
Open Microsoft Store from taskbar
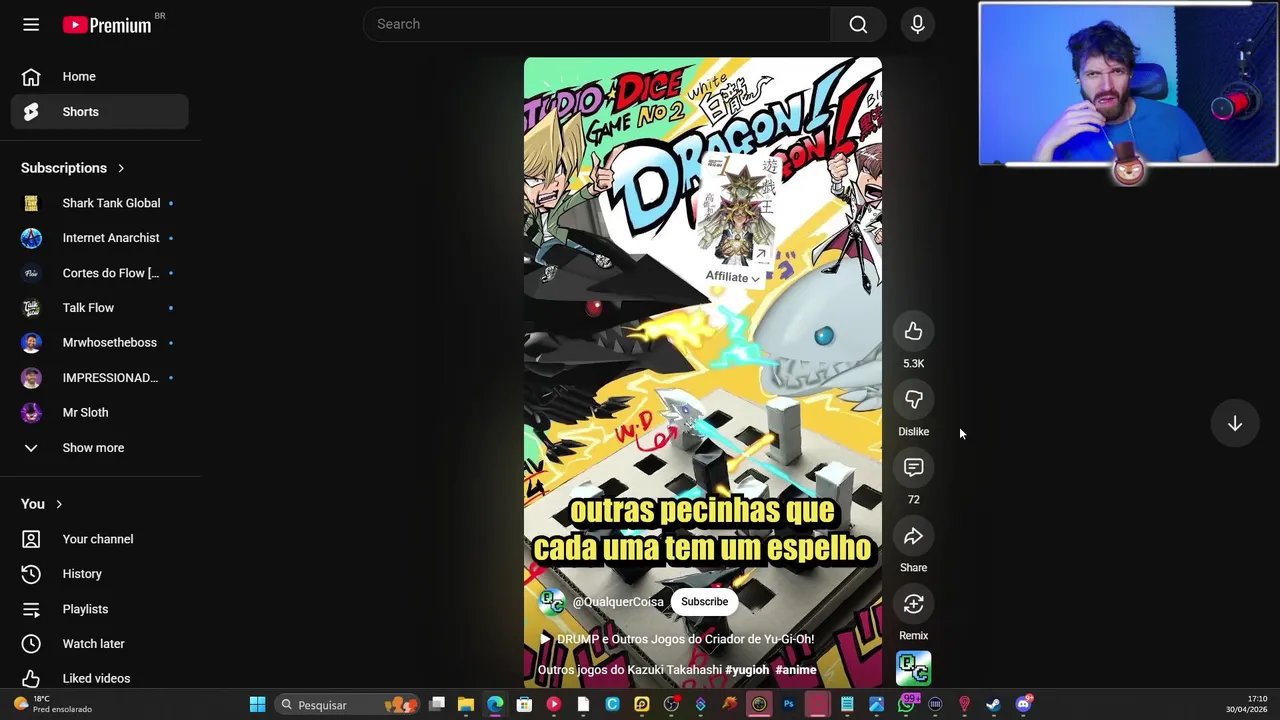pyautogui.click(x=524, y=705)
